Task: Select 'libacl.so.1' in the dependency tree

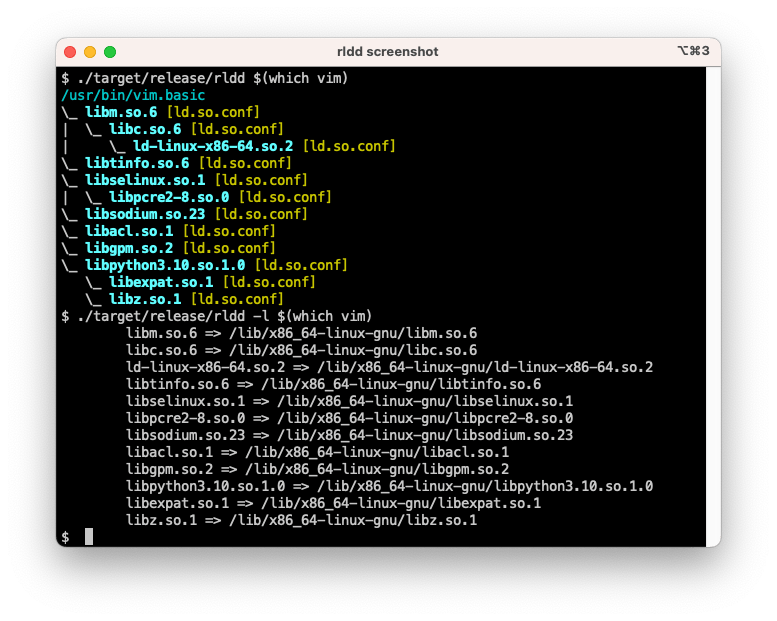Action: pyautogui.click(x=129, y=231)
